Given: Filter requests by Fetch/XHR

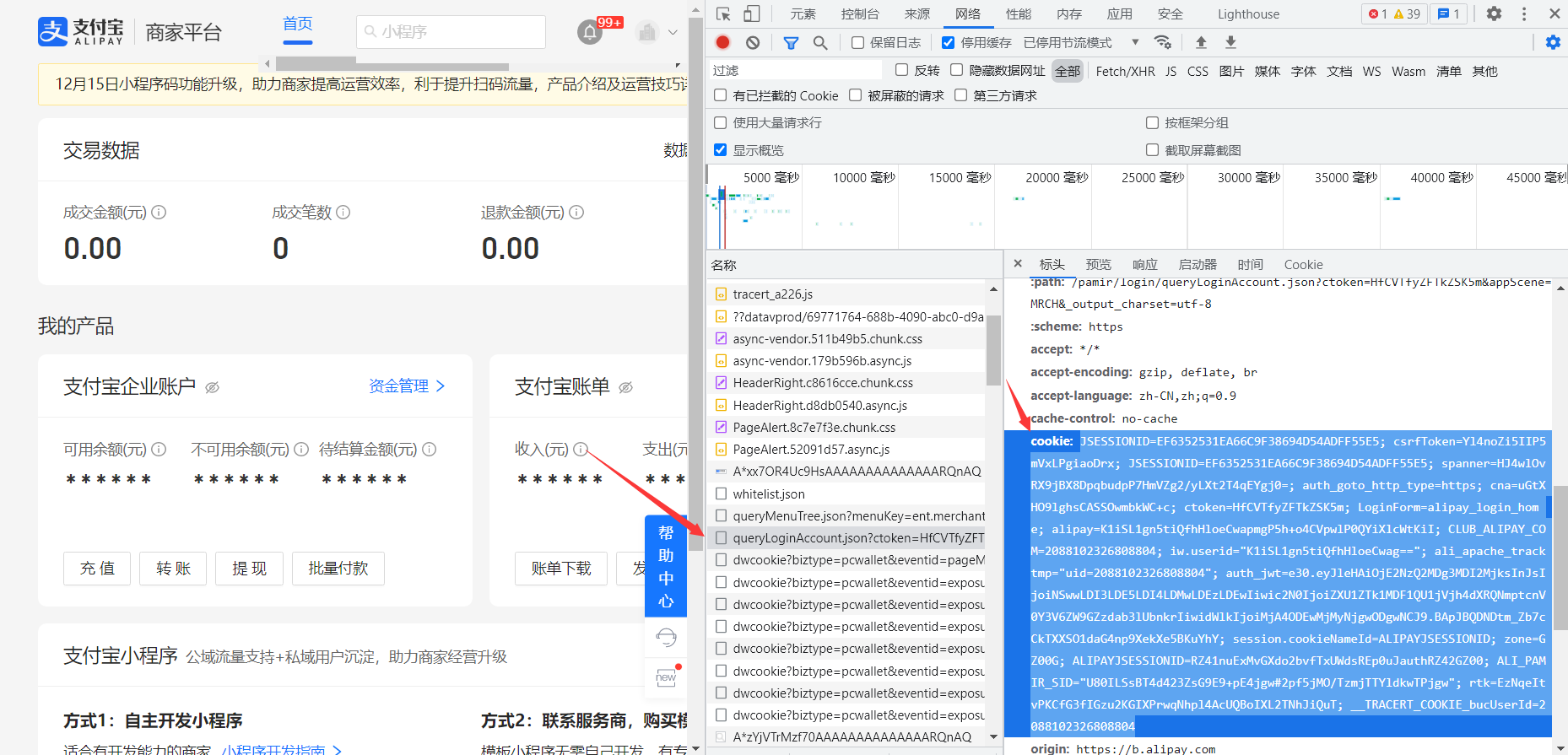Looking at the screenshot, I should click(1125, 71).
